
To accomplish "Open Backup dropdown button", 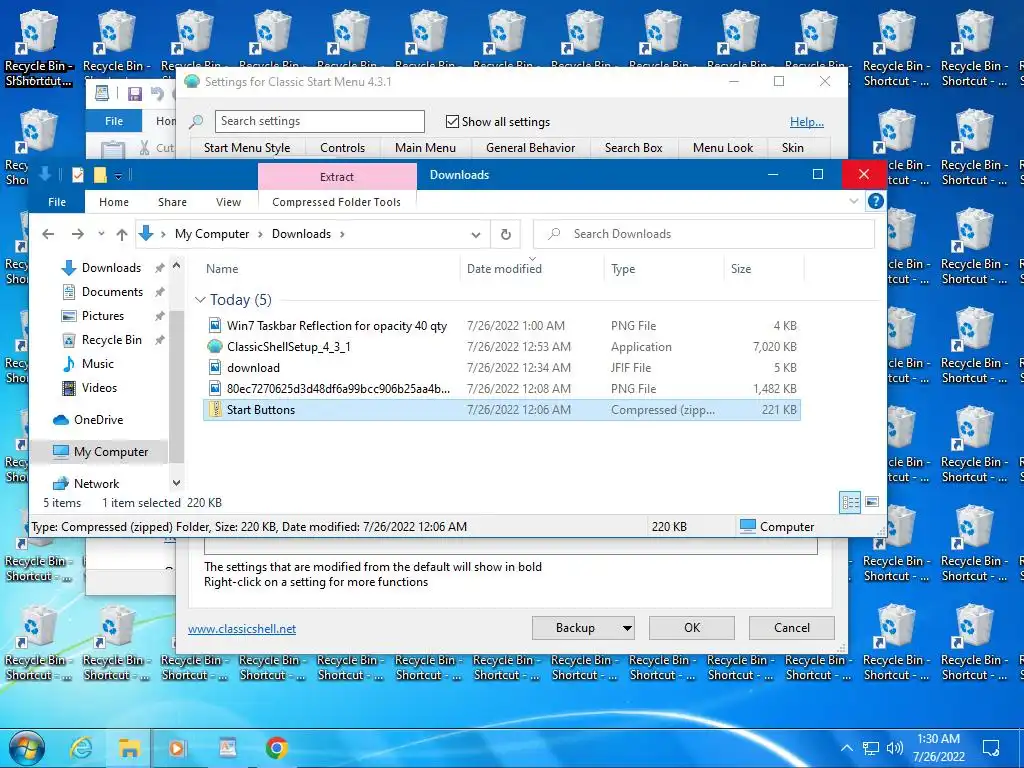I will tap(583, 628).
